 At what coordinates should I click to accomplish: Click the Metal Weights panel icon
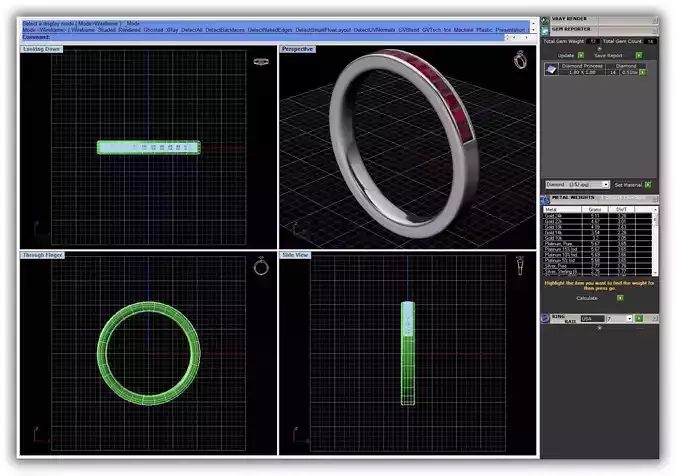[545, 199]
